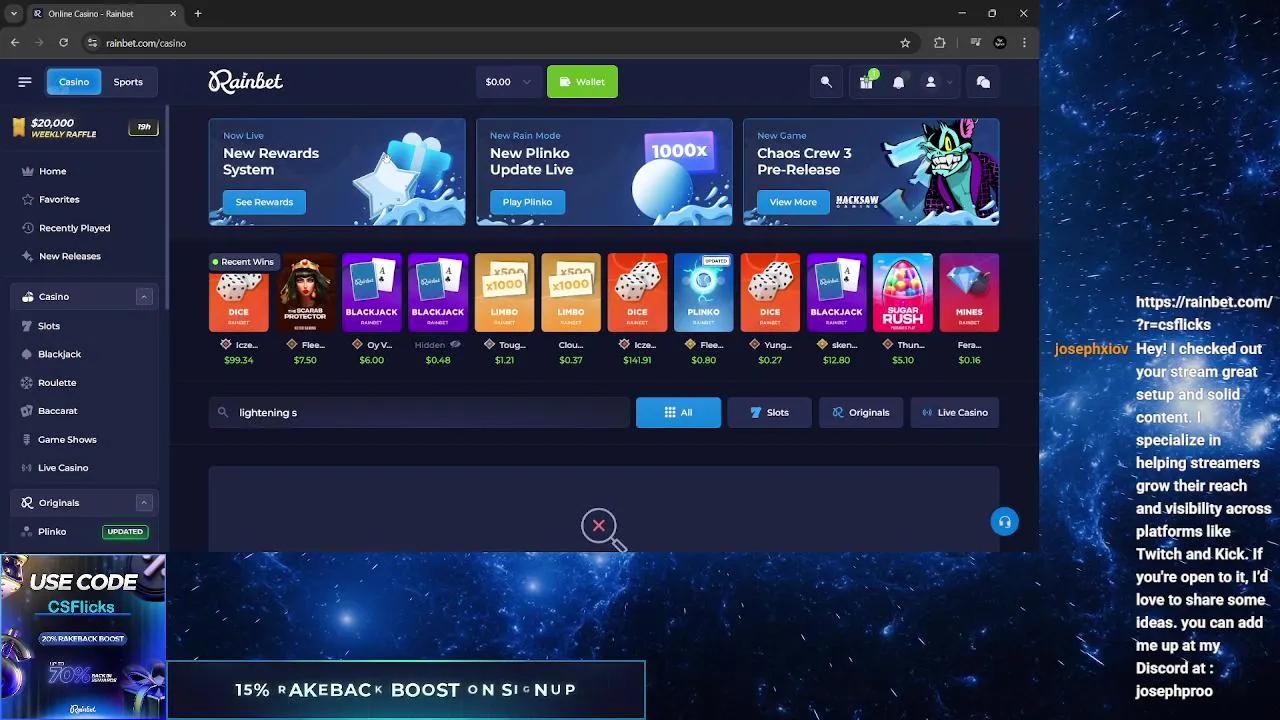Open Dice win of $99.34
Viewport: 1280px width, 720px height.
238,300
